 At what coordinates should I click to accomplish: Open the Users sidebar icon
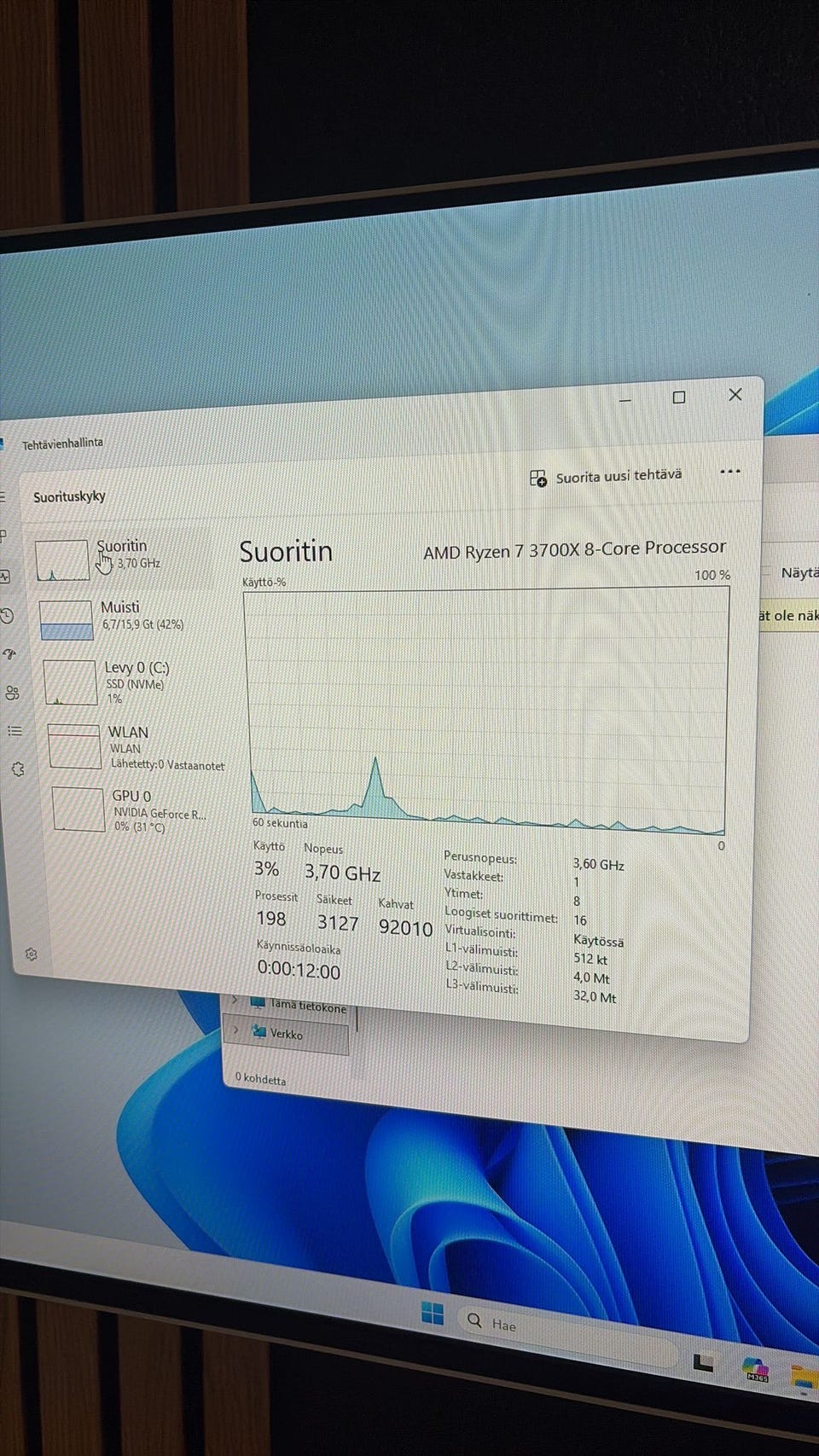(x=12, y=693)
